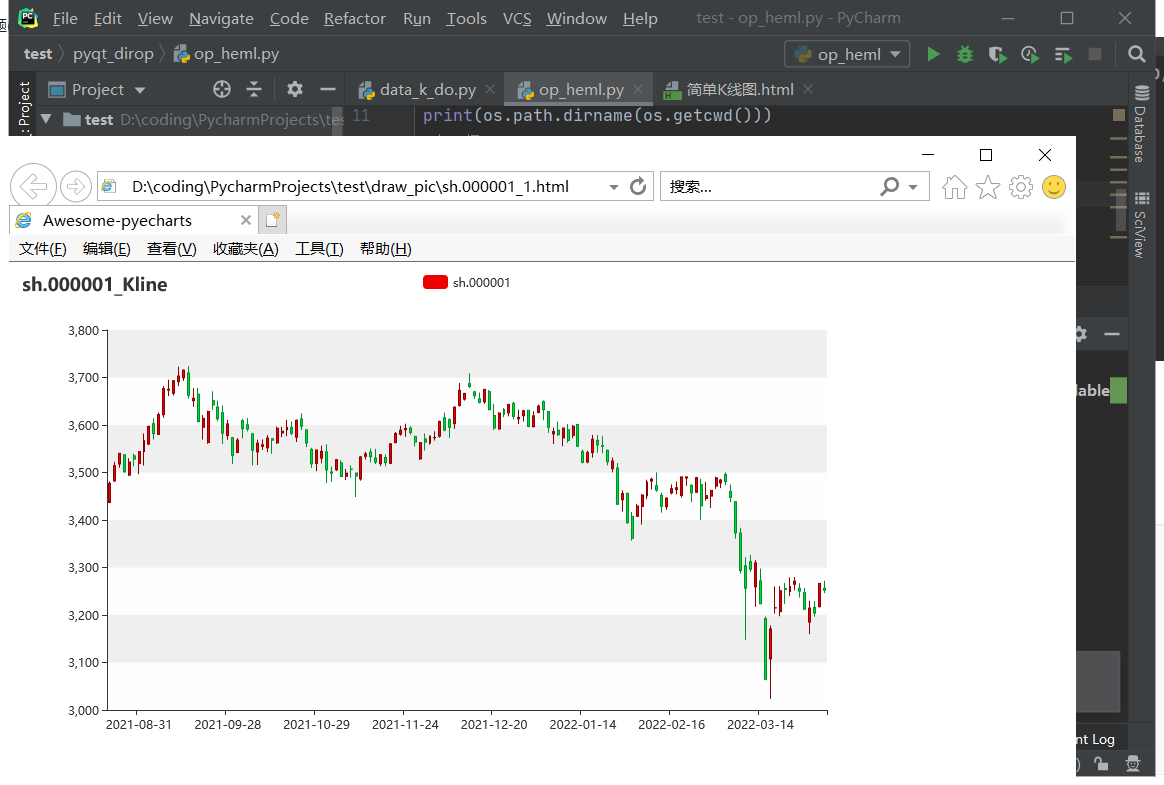The image size is (1164, 785).
Task: Expand the Project view dropdown
Action: coord(139,90)
